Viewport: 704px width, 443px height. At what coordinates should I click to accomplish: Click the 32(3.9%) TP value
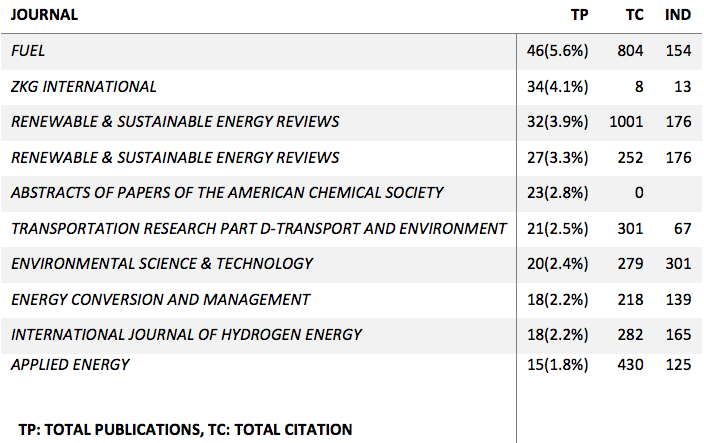tap(557, 122)
